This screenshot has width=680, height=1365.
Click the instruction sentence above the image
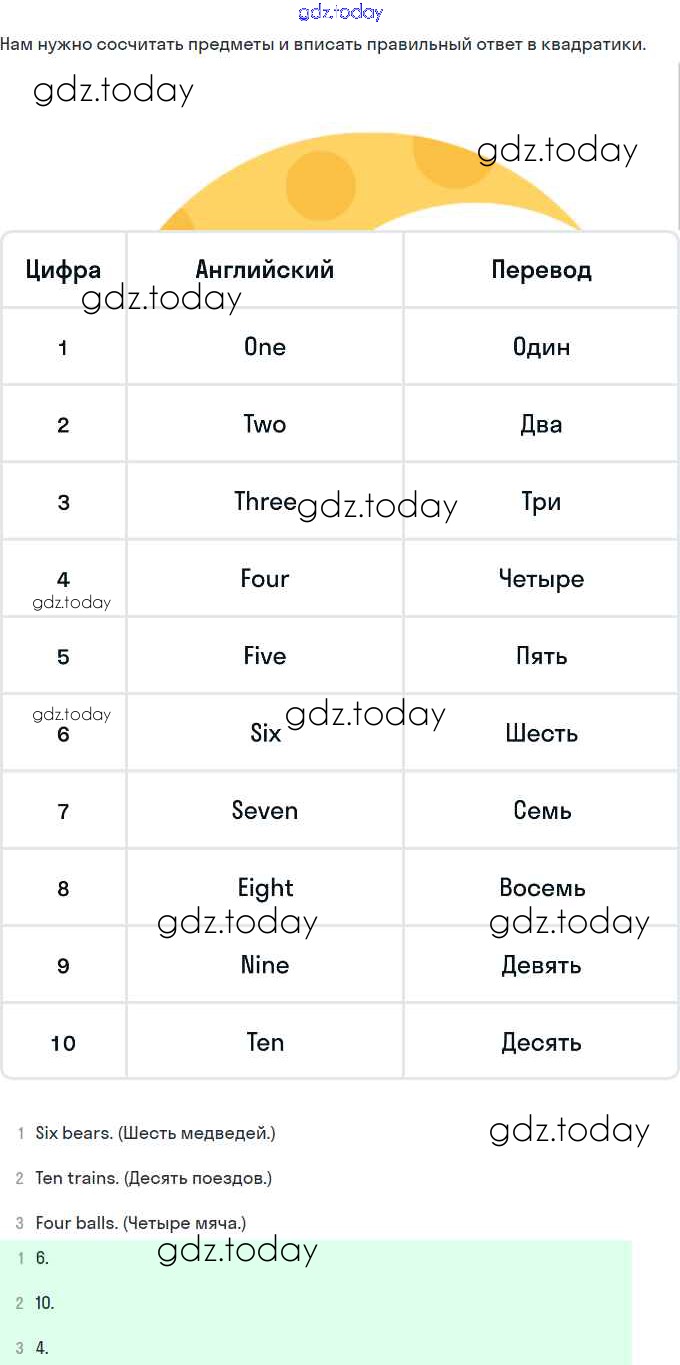(323, 45)
